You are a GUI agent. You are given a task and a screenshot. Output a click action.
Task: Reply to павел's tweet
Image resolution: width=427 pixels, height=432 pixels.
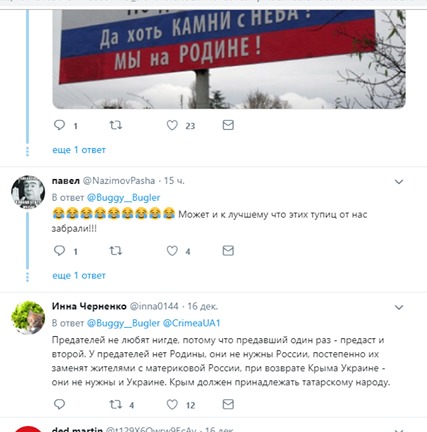click(x=59, y=250)
